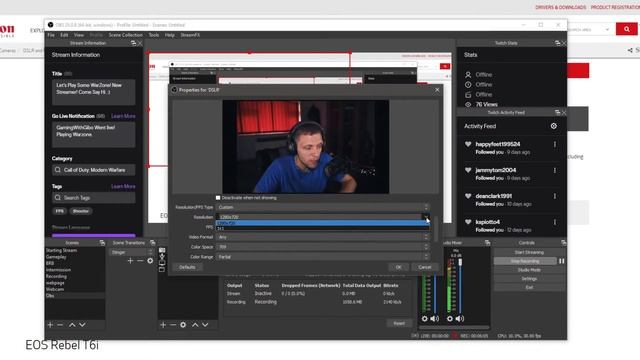Click Learn More next to Go Live Notification
Image resolution: width=640 pixels, height=360 pixels.
pyautogui.click(x=123, y=116)
